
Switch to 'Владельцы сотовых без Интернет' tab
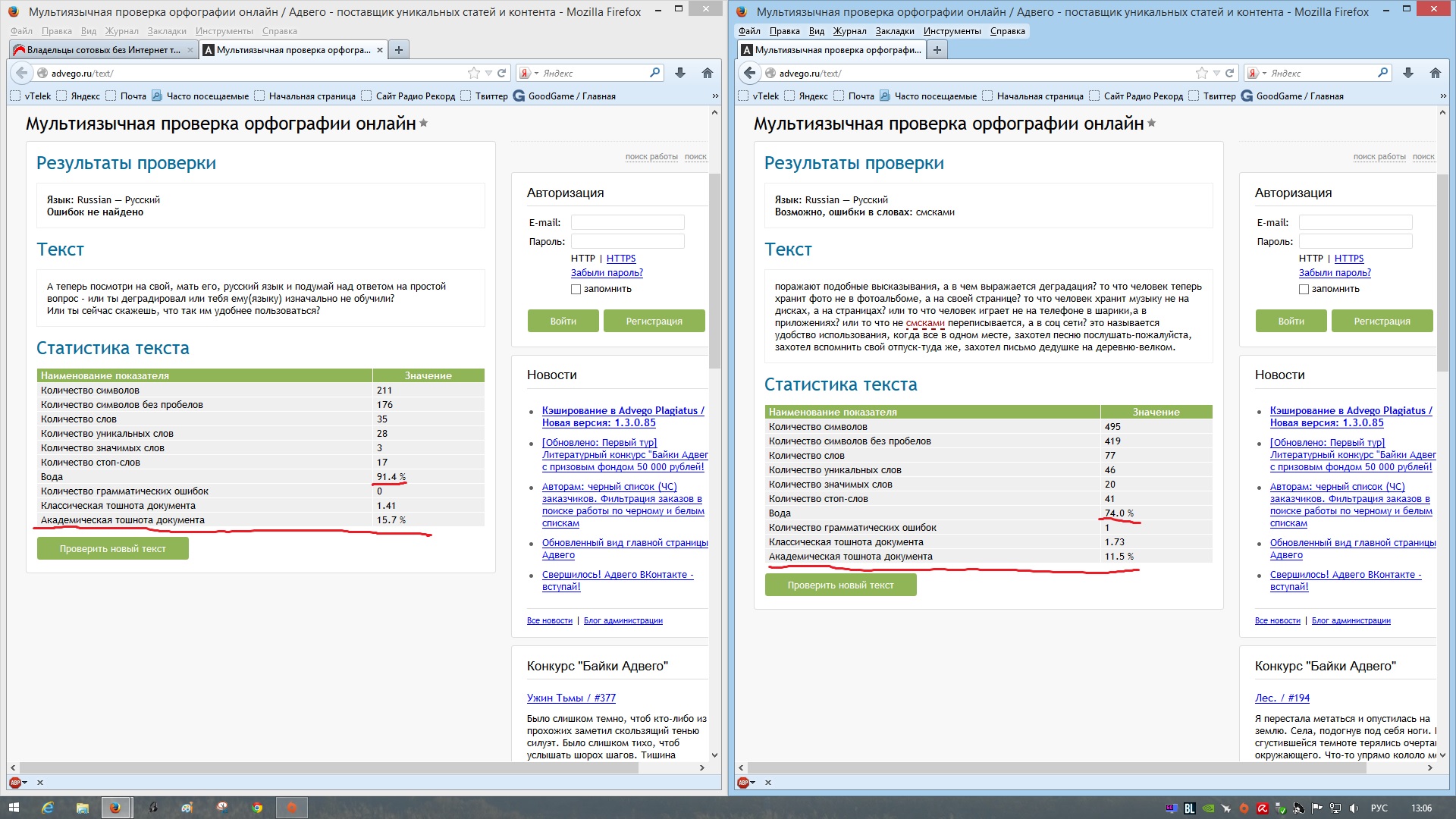tap(99, 50)
